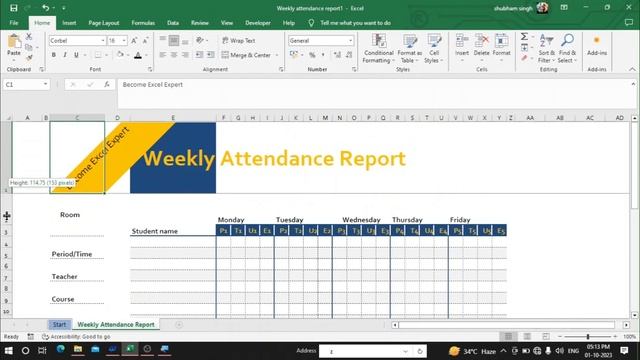Add a new sheet with plus button
Viewport: 640px width, 360px height.
(x=179, y=324)
